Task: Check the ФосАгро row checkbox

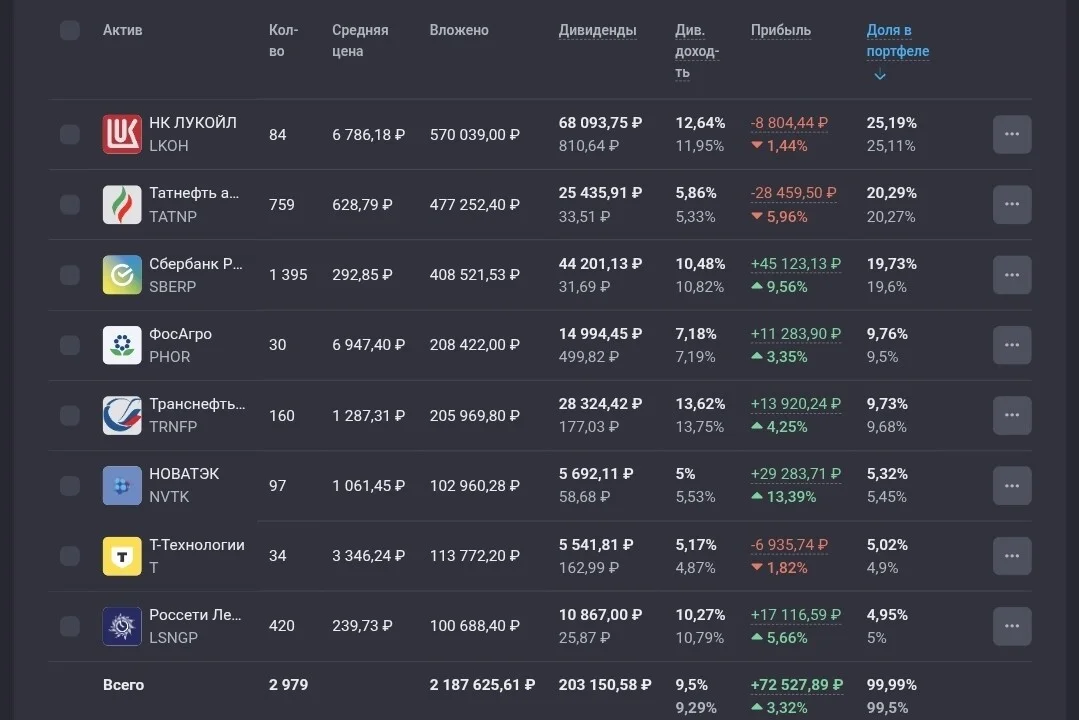Action: click(70, 345)
